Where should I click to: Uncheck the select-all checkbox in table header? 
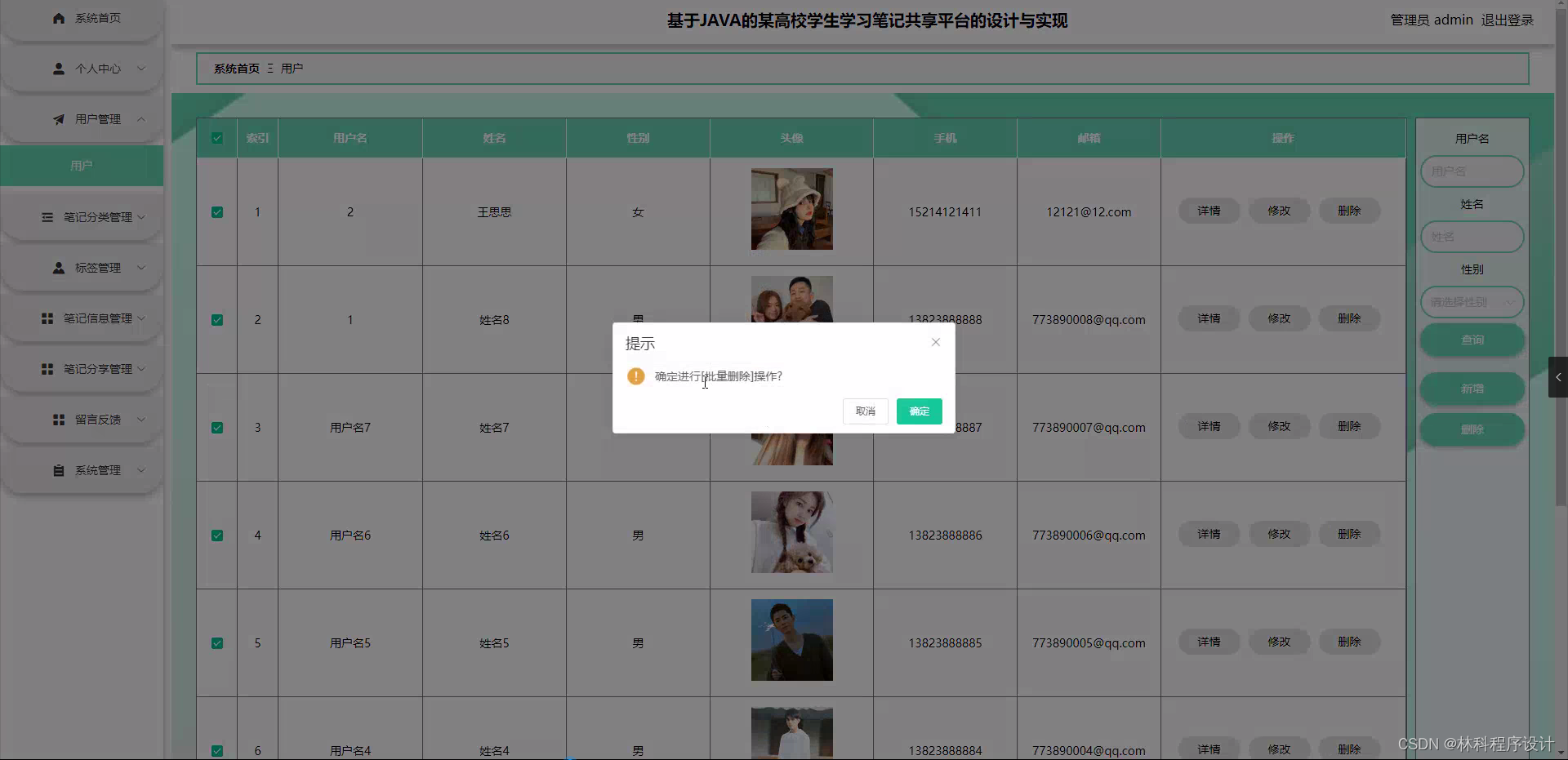pyautogui.click(x=216, y=138)
